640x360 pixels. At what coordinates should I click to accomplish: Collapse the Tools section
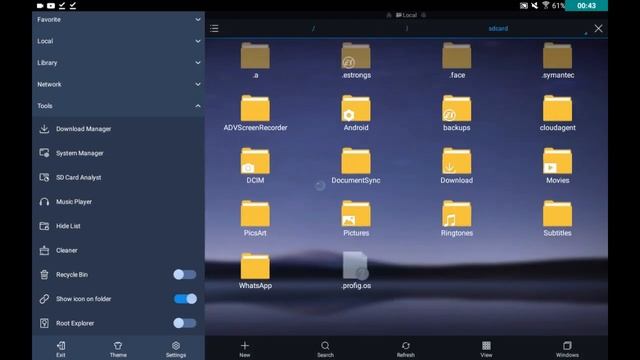tap(118, 106)
